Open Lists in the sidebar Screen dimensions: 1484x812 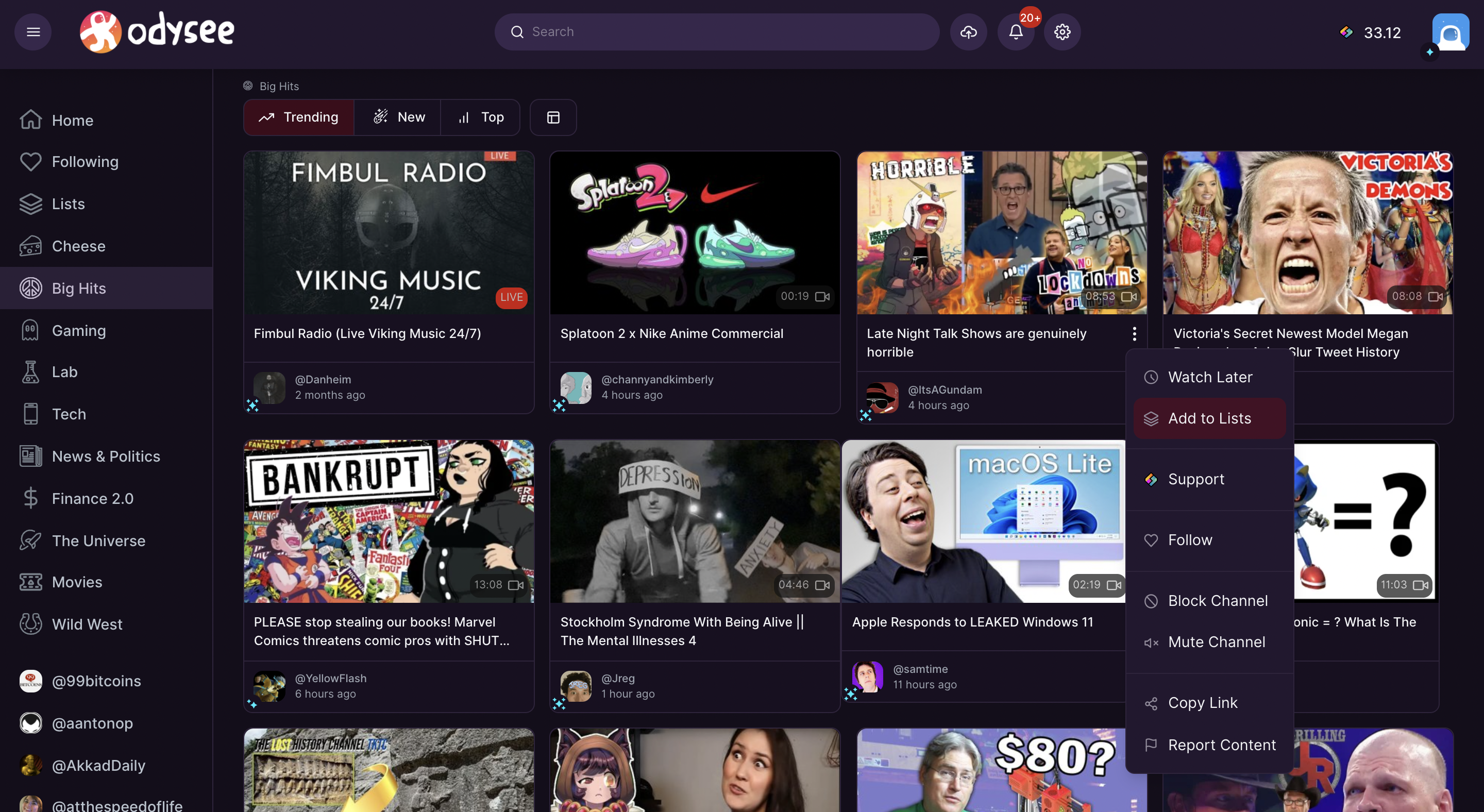pos(107,204)
